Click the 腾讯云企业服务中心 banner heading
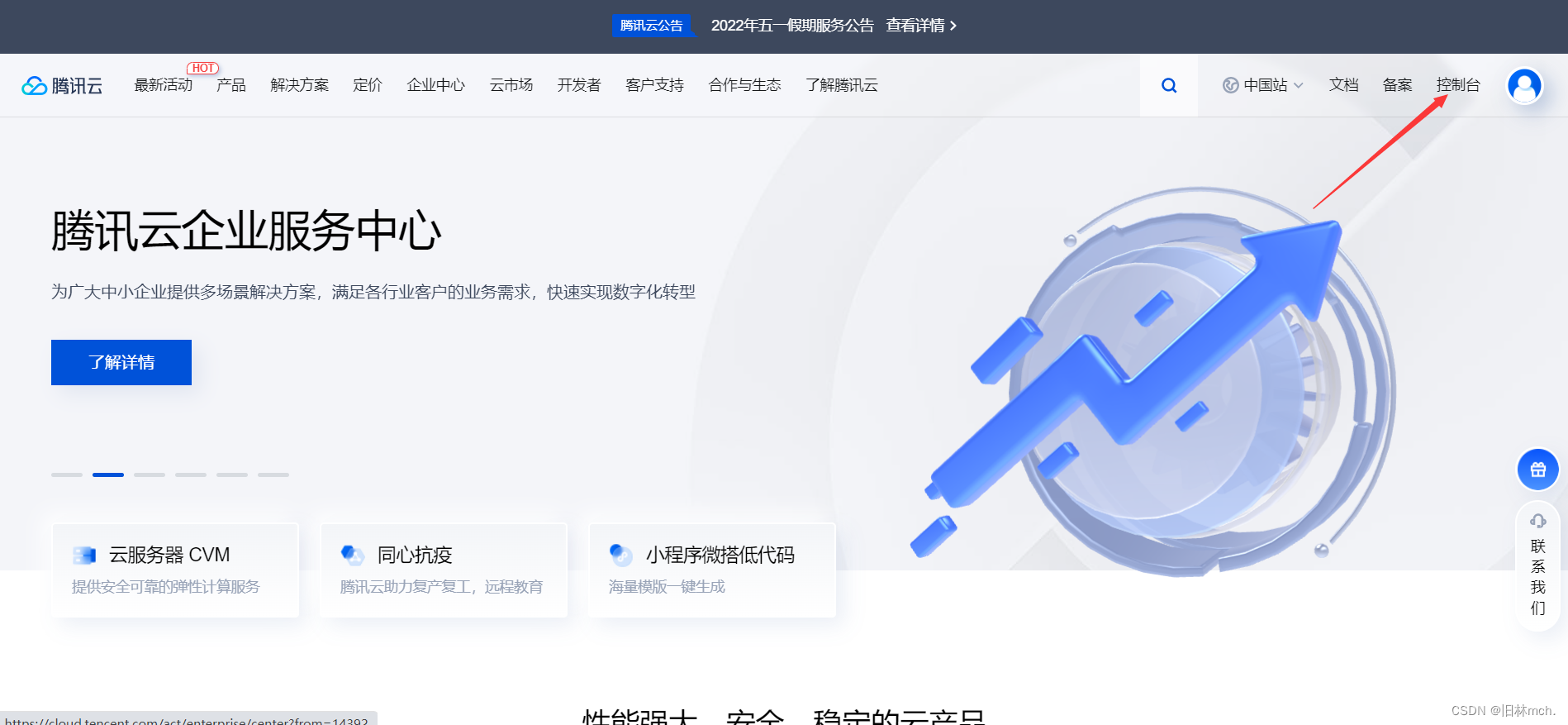The width and height of the screenshot is (1568, 725). point(246,231)
